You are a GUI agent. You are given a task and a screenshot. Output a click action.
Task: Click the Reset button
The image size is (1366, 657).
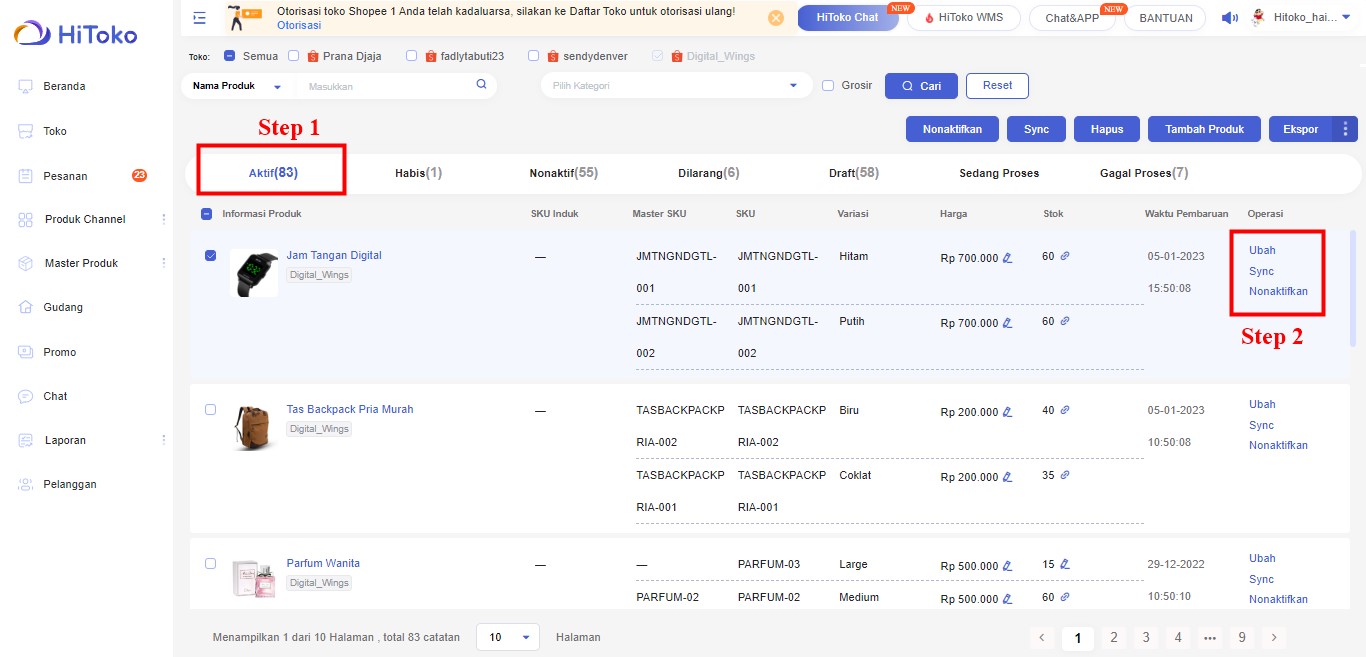(x=997, y=86)
